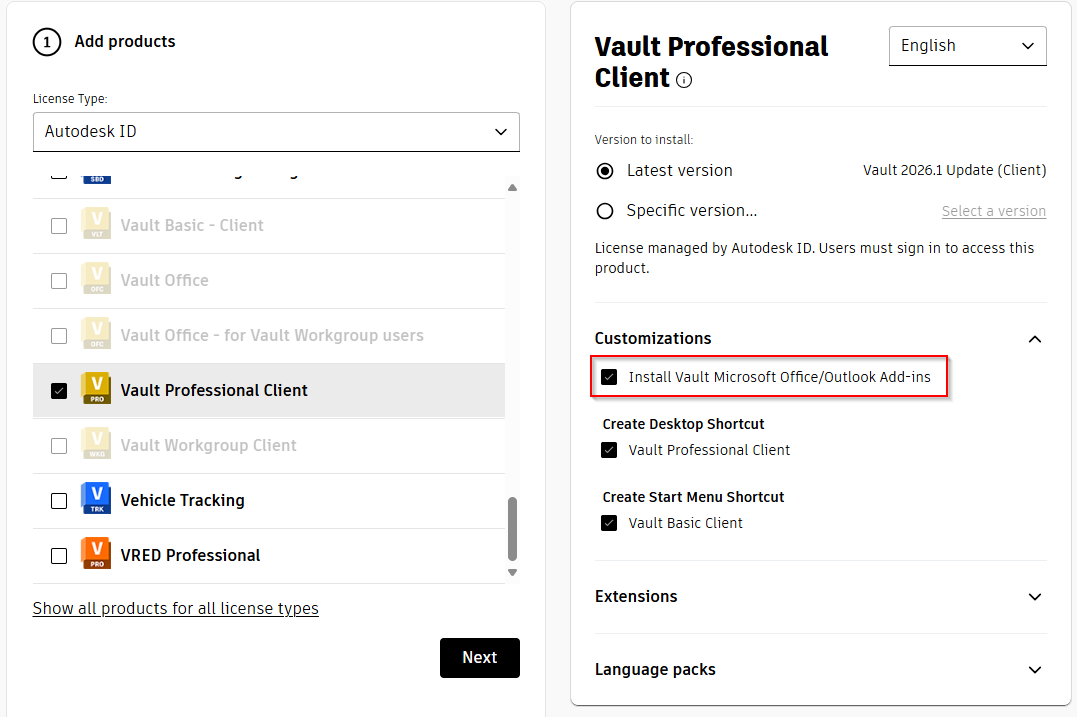1077x717 pixels.
Task: Click the Vault Workgroup Client product icon
Action: [96, 445]
